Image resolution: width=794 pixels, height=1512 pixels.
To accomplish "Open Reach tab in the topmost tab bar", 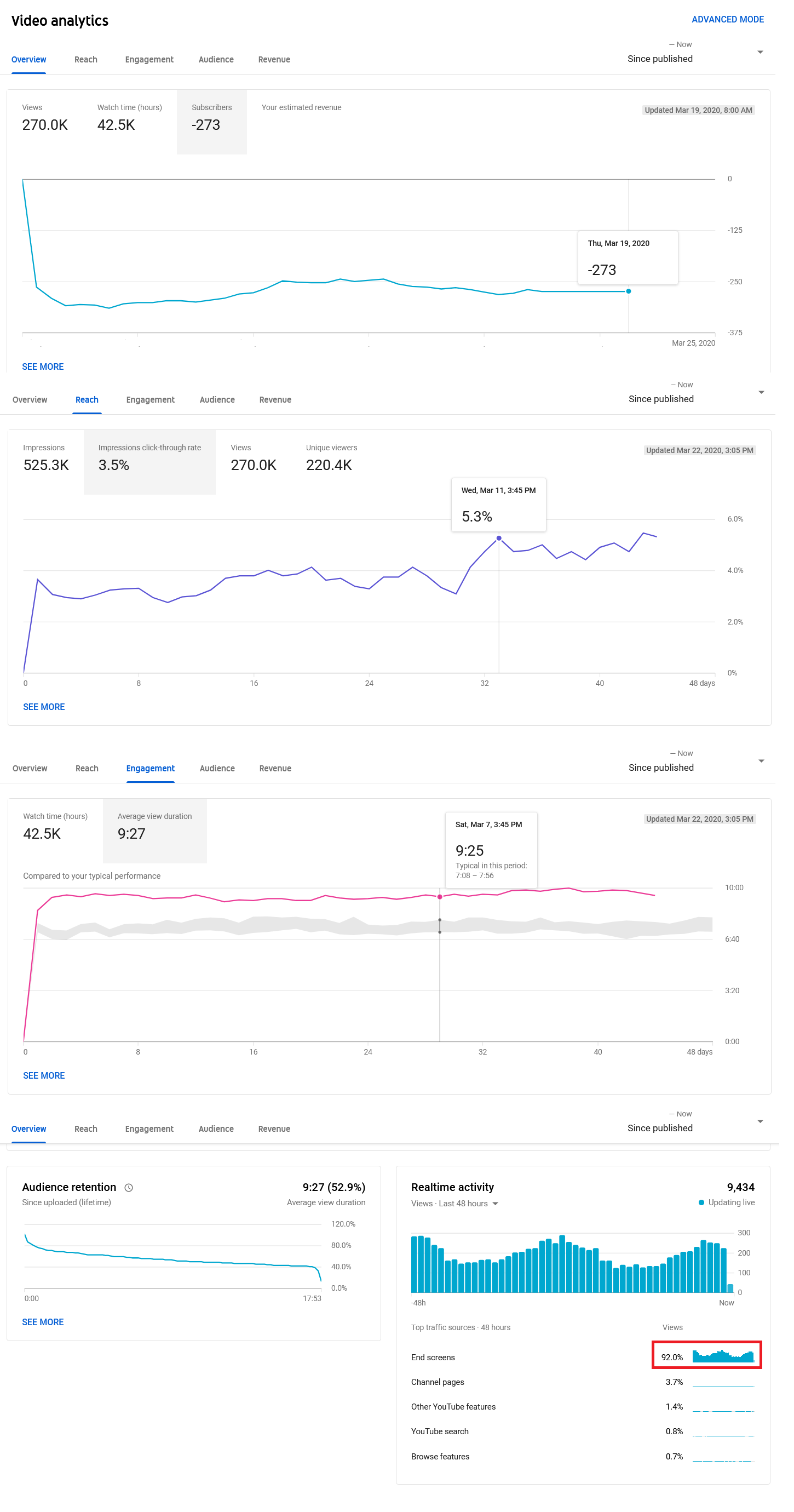I will (x=85, y=59).
